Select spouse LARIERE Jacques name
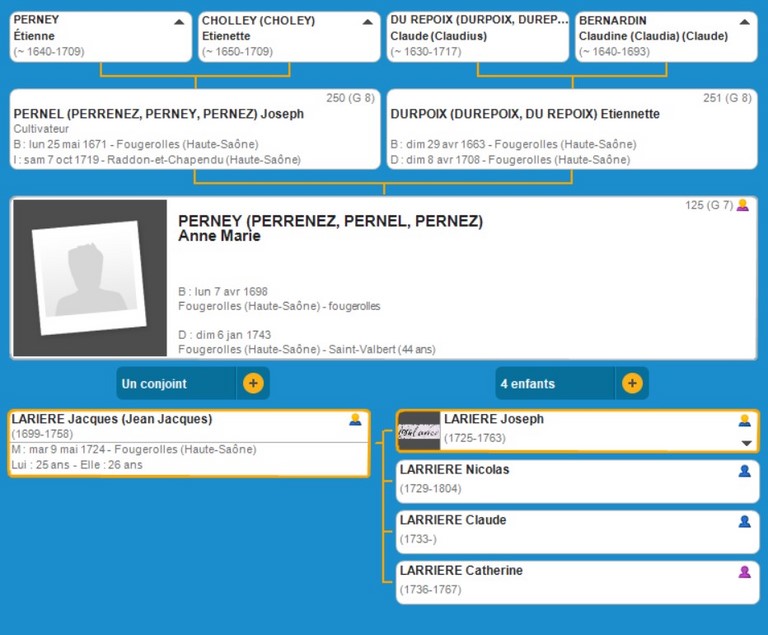 pos(112,419)
